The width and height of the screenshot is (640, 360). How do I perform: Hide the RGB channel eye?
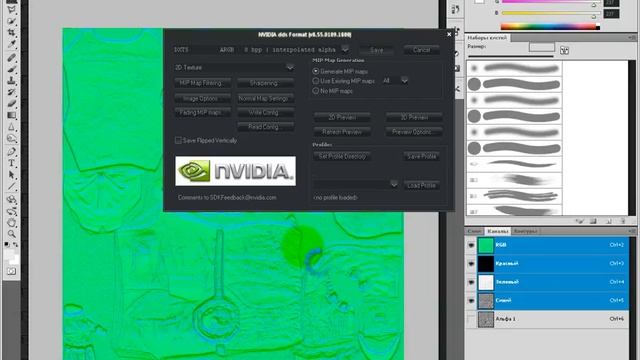[471, 245]
